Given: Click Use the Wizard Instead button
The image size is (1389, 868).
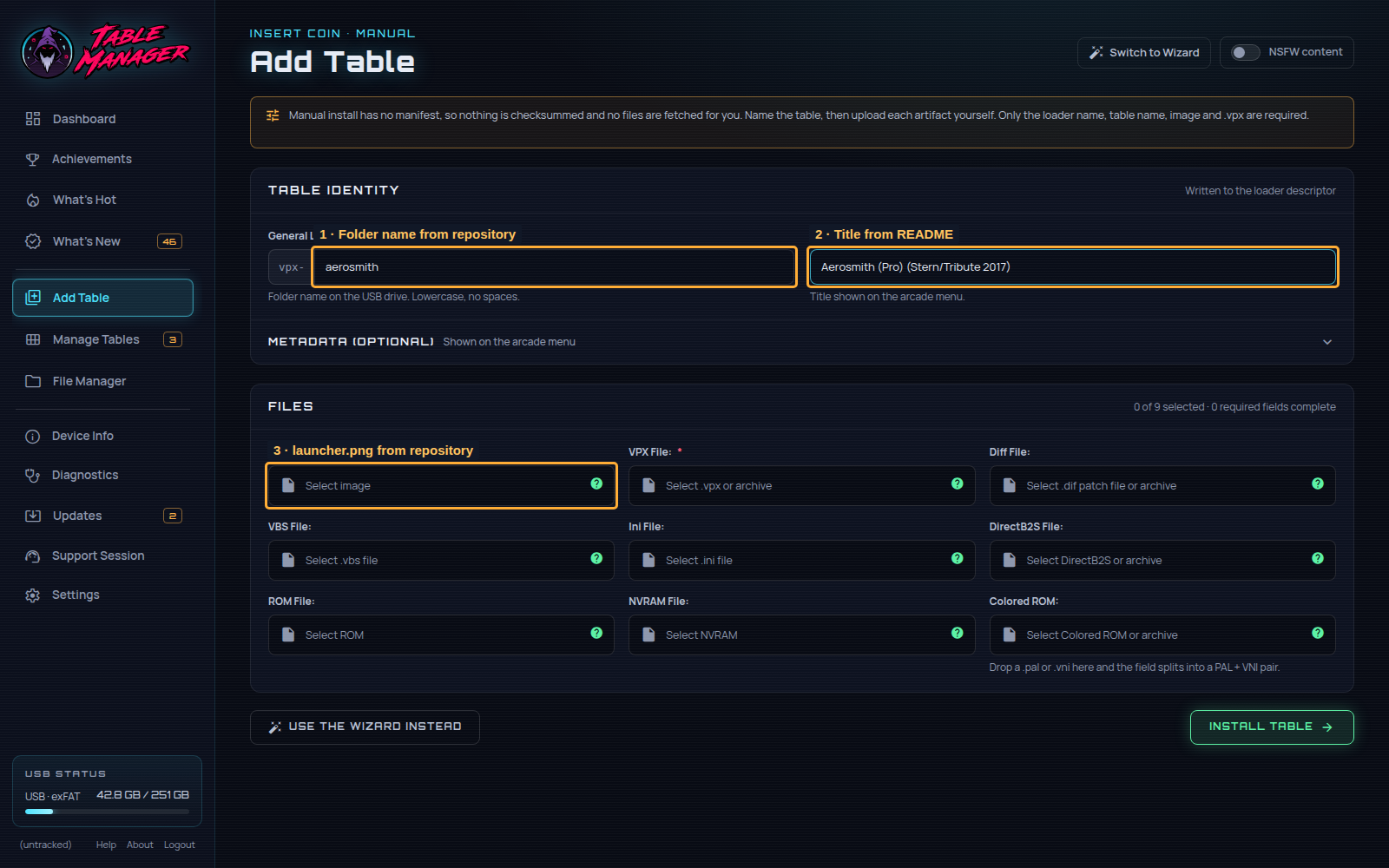Looking at the screenshot, I should click(x=365, y=727).
